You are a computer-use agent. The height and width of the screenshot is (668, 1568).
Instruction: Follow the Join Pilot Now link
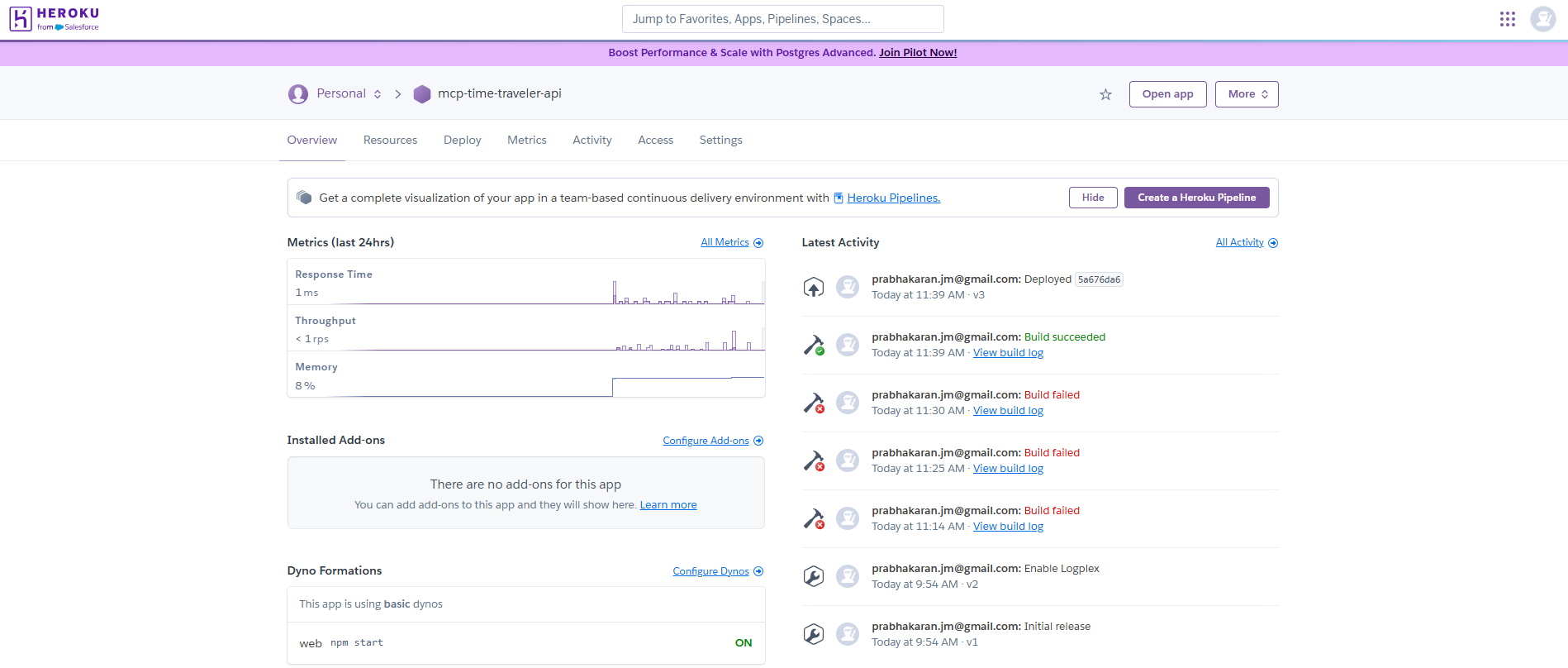[918, 53]
